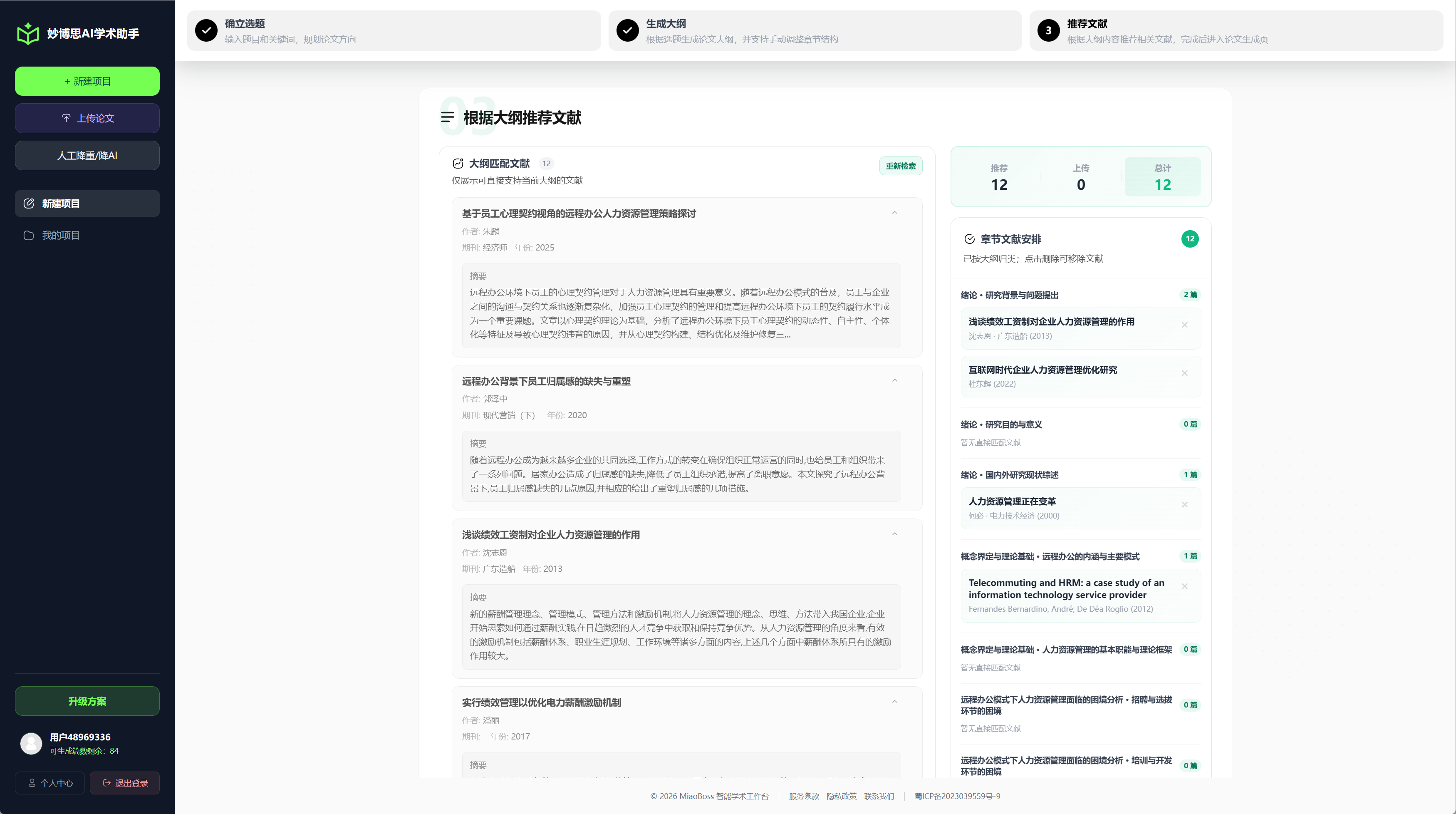Screen dimensions: 1456x814
Task: Click chapter heading 概念界定与理论基础 · 远程办公的内涵与主要模式
Action: [x=1050, y=557]
